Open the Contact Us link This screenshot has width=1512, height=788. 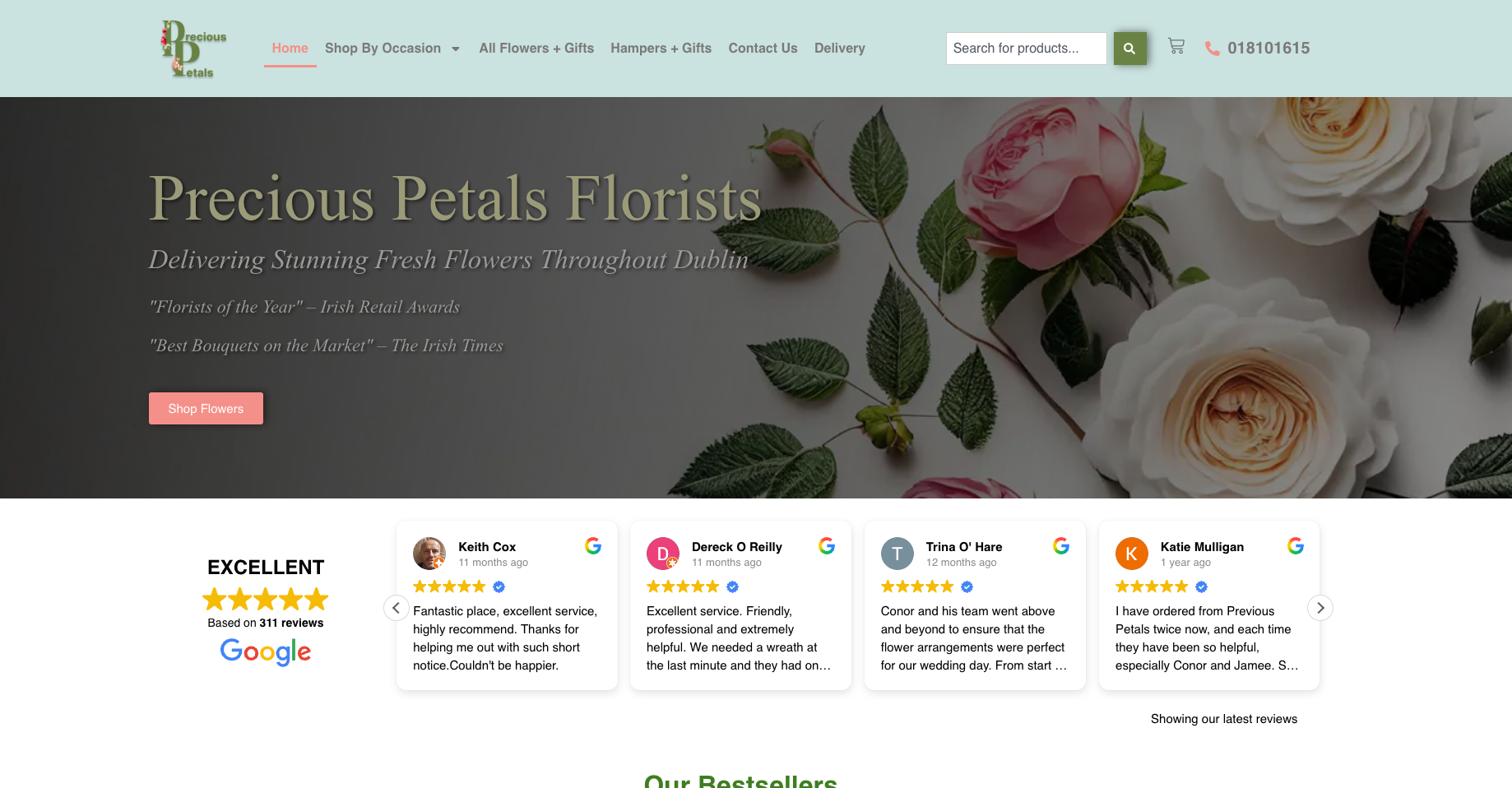pos(763,49)
